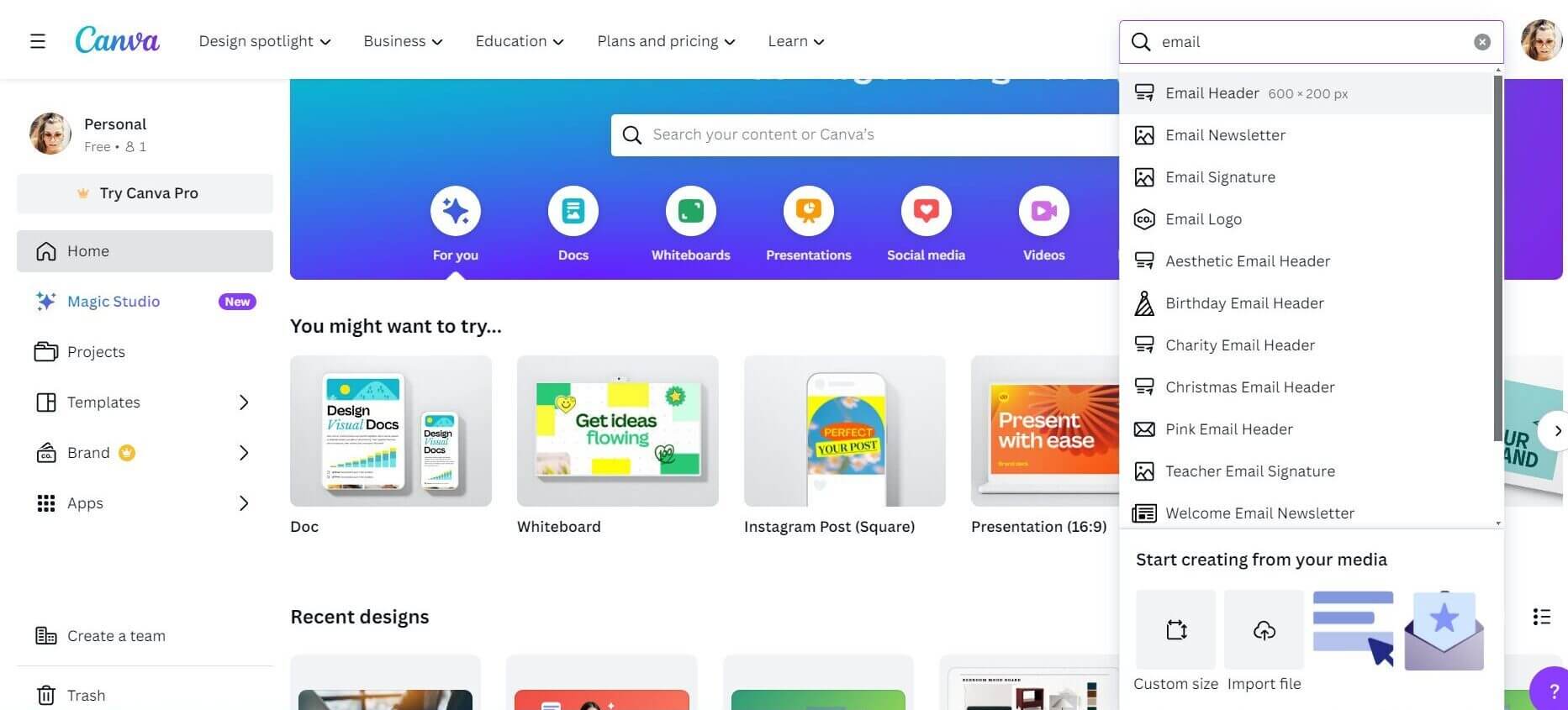Image resolution: width=1568 pixels, height=710 pixels.
Task: Open the Business dropdown menu
Action: pyautogui.click(x=403, y=41)
